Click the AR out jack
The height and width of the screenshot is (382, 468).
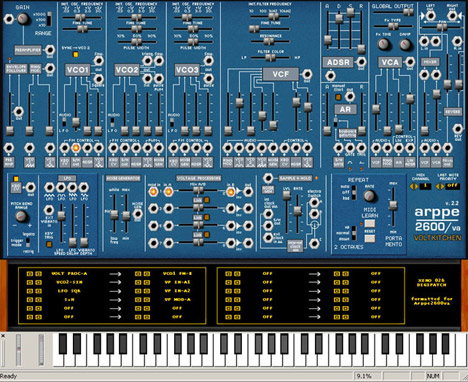(x=350, y=97)
